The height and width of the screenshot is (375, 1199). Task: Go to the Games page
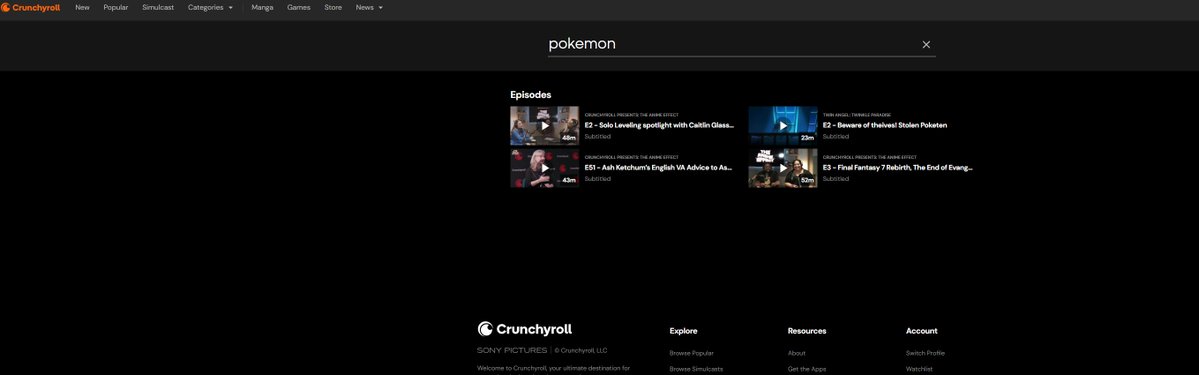(299, 8)
